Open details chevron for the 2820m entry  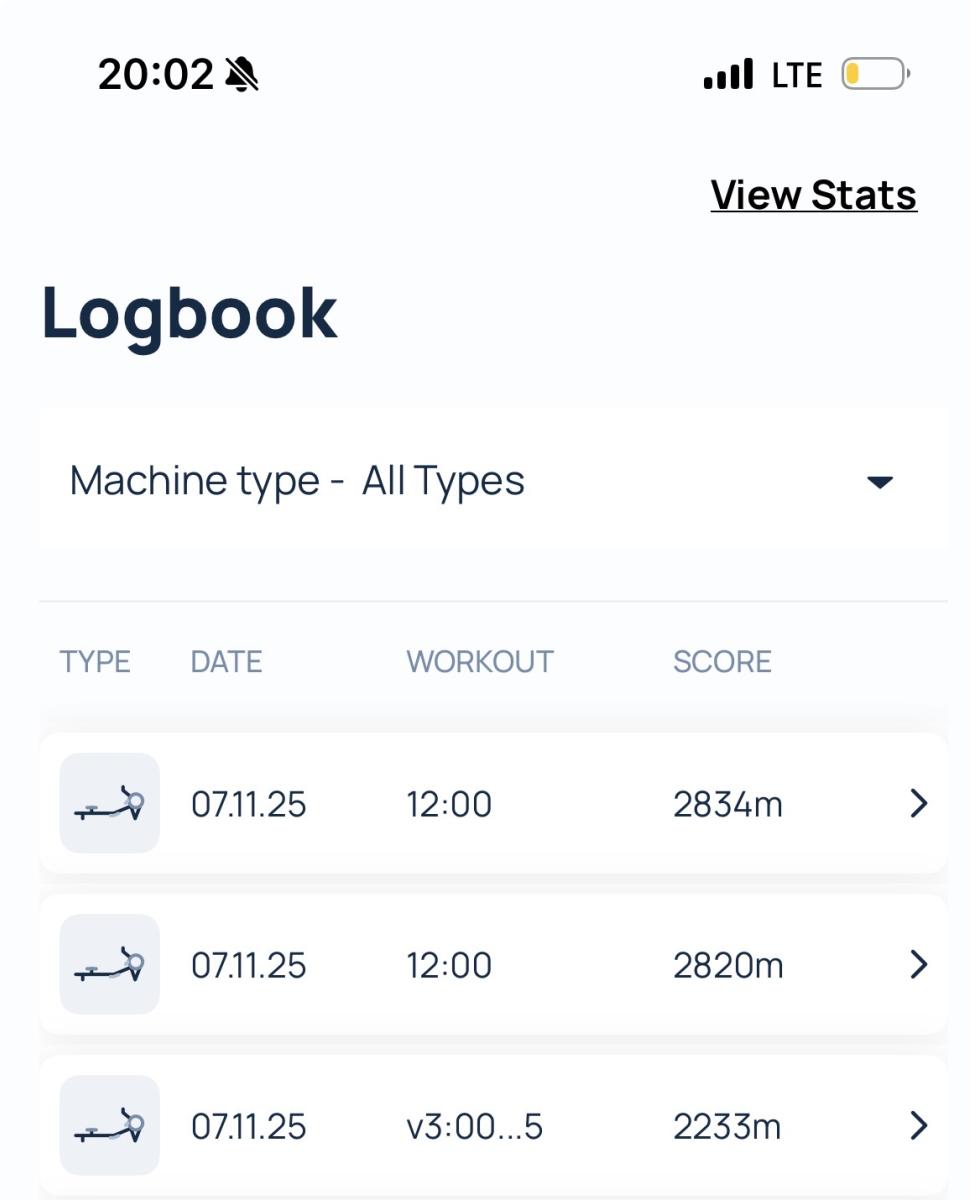[918, 964]
